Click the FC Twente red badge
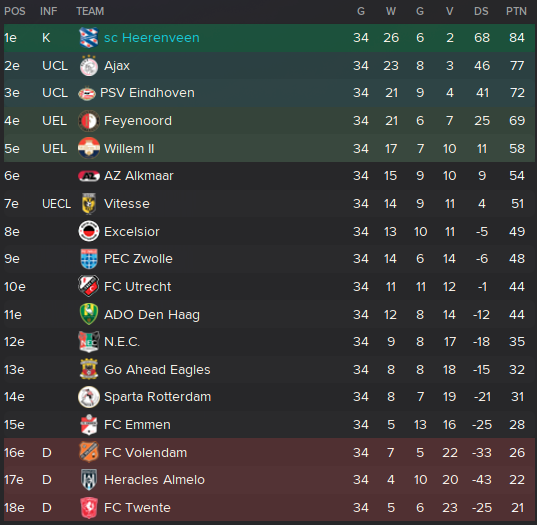Viewport: 537px width, 525px height. coord(89,508)
